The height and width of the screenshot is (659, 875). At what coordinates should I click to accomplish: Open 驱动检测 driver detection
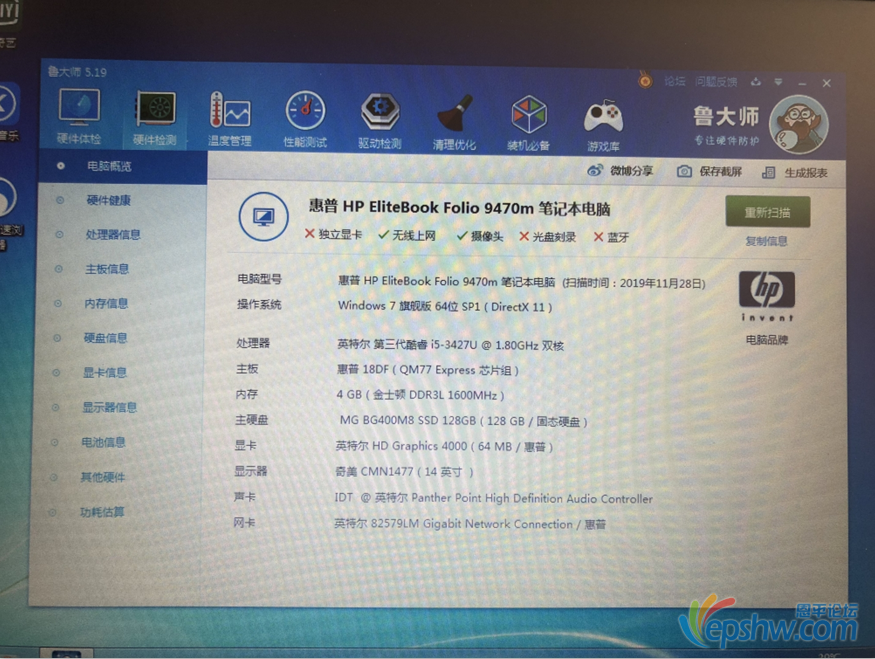tap(380, 121)
